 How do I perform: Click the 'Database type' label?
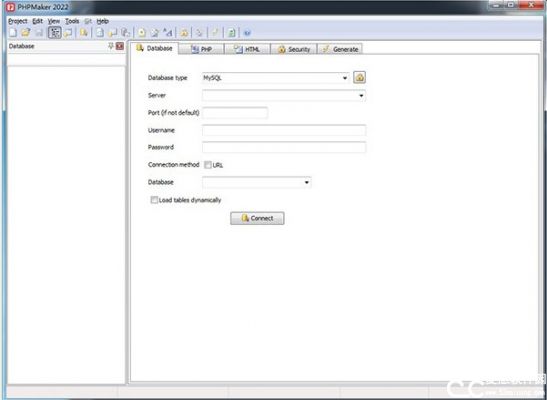click(167, 78)
